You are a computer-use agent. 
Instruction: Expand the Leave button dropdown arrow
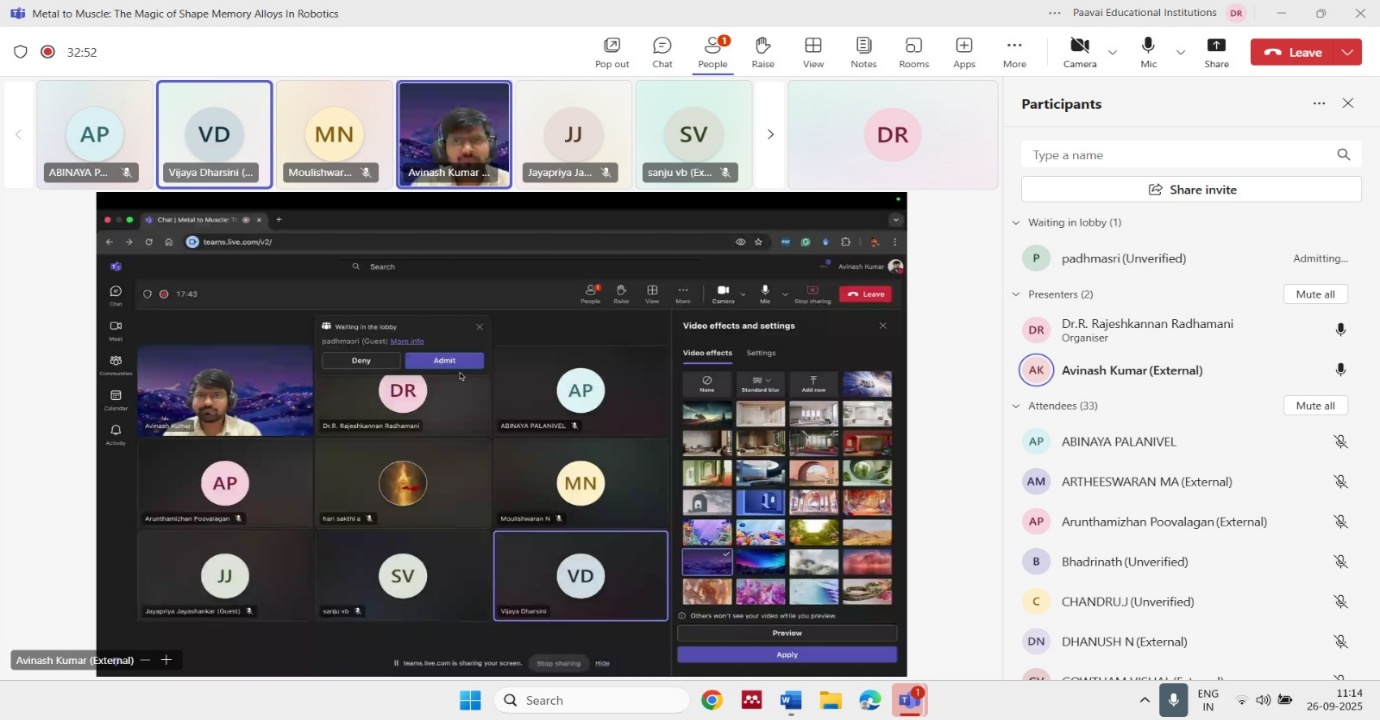(x=1348, y=52)
